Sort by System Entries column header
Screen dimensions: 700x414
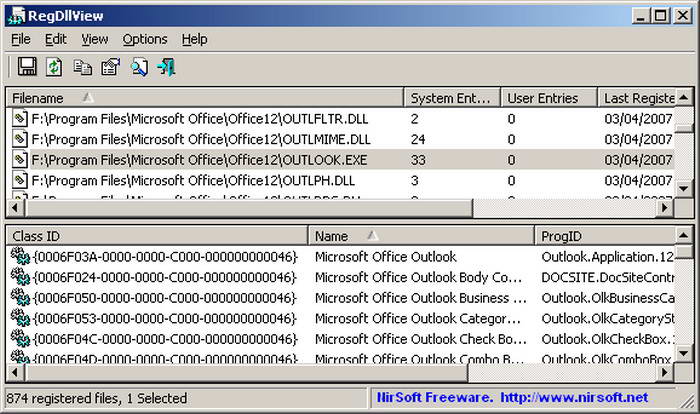coord(452,98)
